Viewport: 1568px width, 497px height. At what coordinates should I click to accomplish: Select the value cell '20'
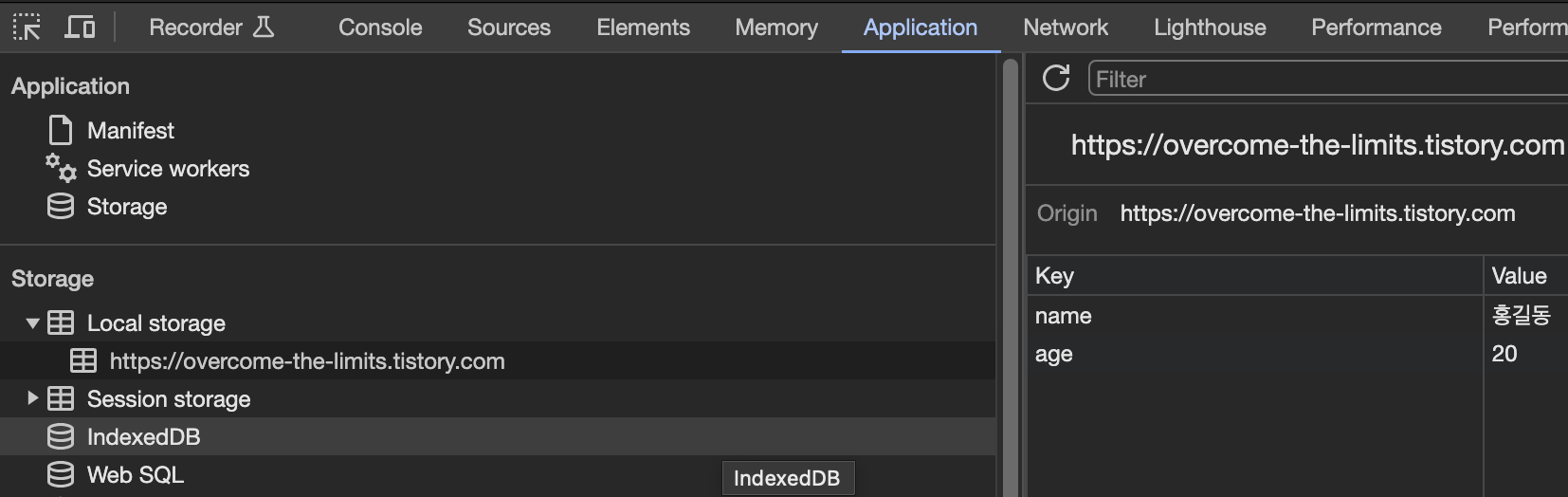click(x=1526, y=353)
